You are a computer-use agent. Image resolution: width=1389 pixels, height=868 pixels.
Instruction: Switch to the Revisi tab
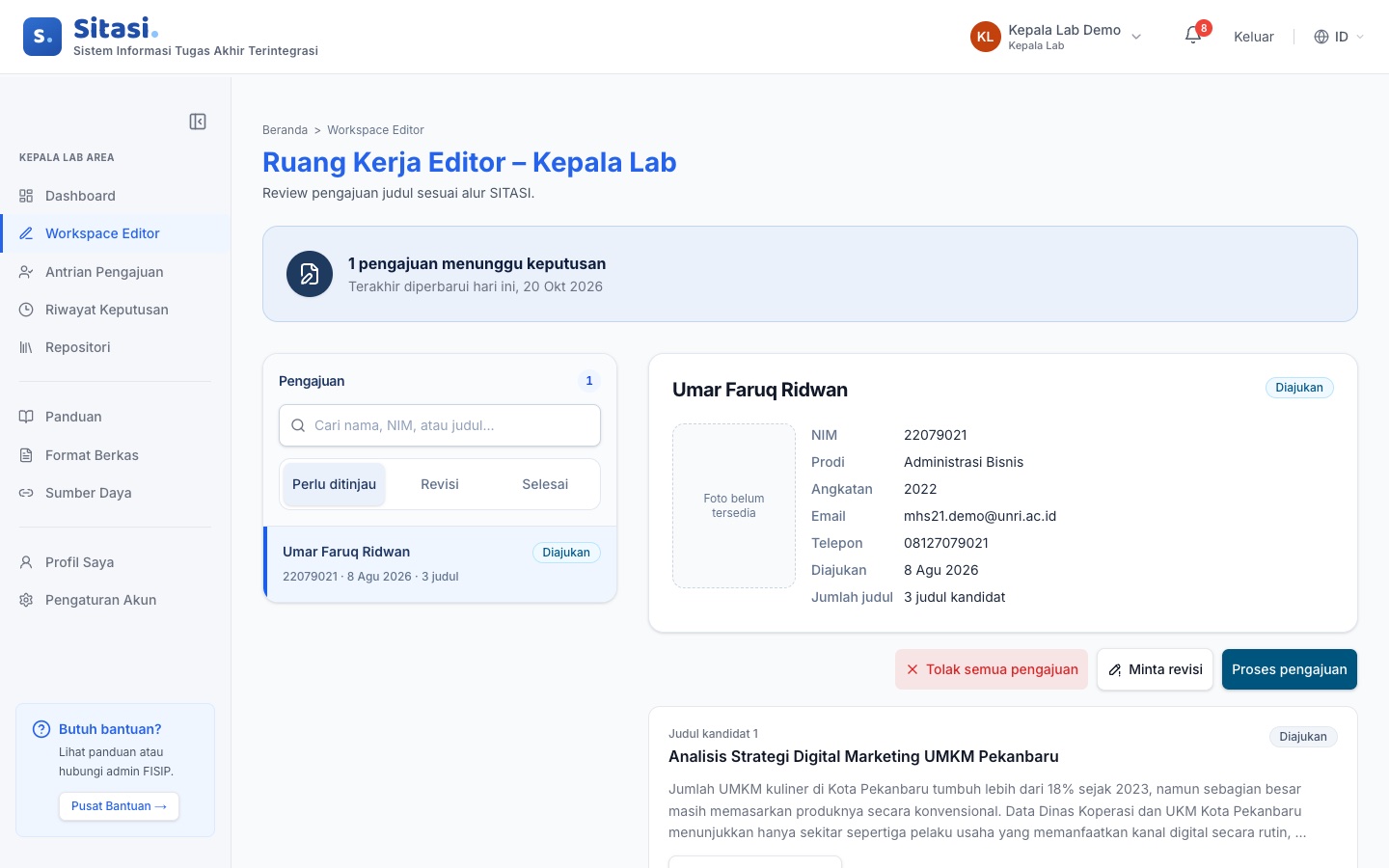[x=440, y=484]
